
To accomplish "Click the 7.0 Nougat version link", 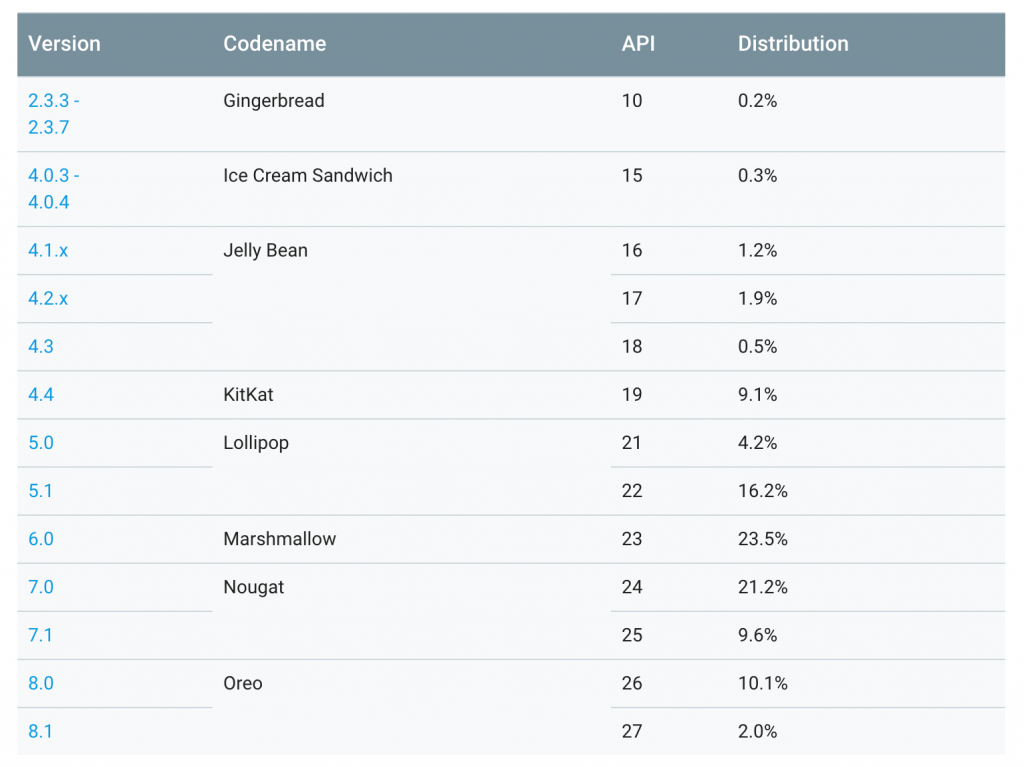I will (x=41, y=587).
